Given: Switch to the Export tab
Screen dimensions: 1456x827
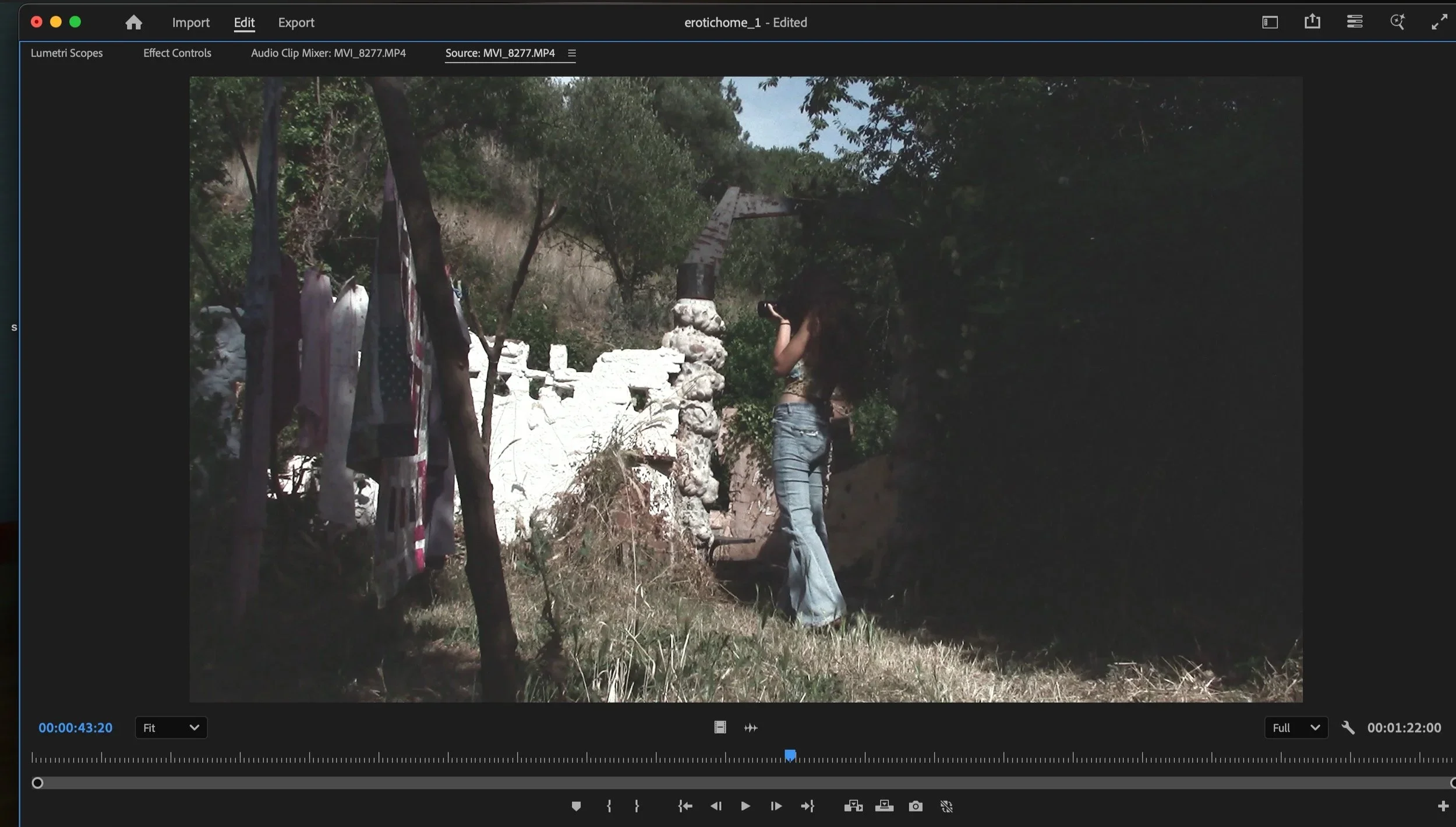Looking at the screenshot, I should tap(296, 22).
